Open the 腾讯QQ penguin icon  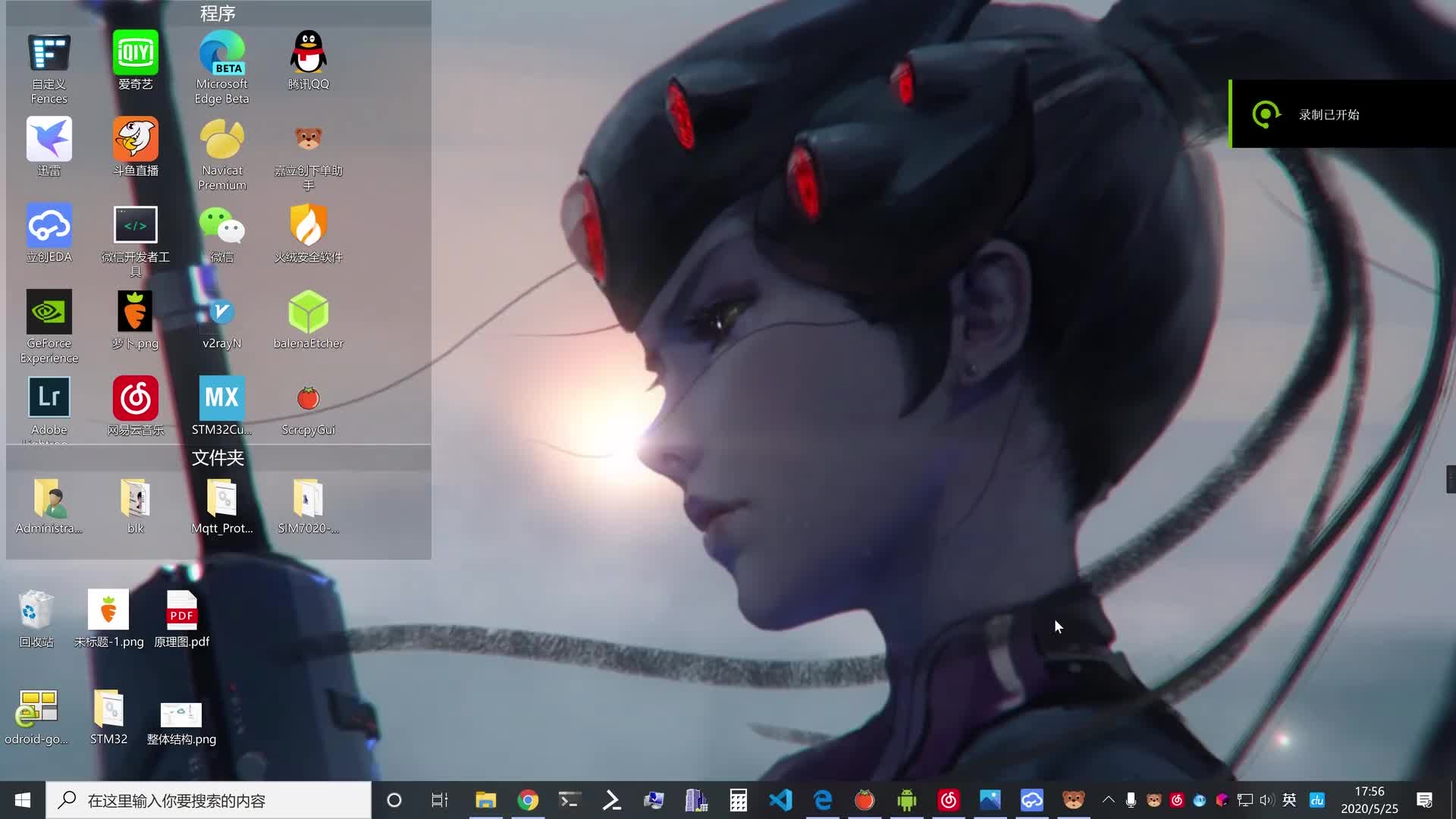point(309,61)
